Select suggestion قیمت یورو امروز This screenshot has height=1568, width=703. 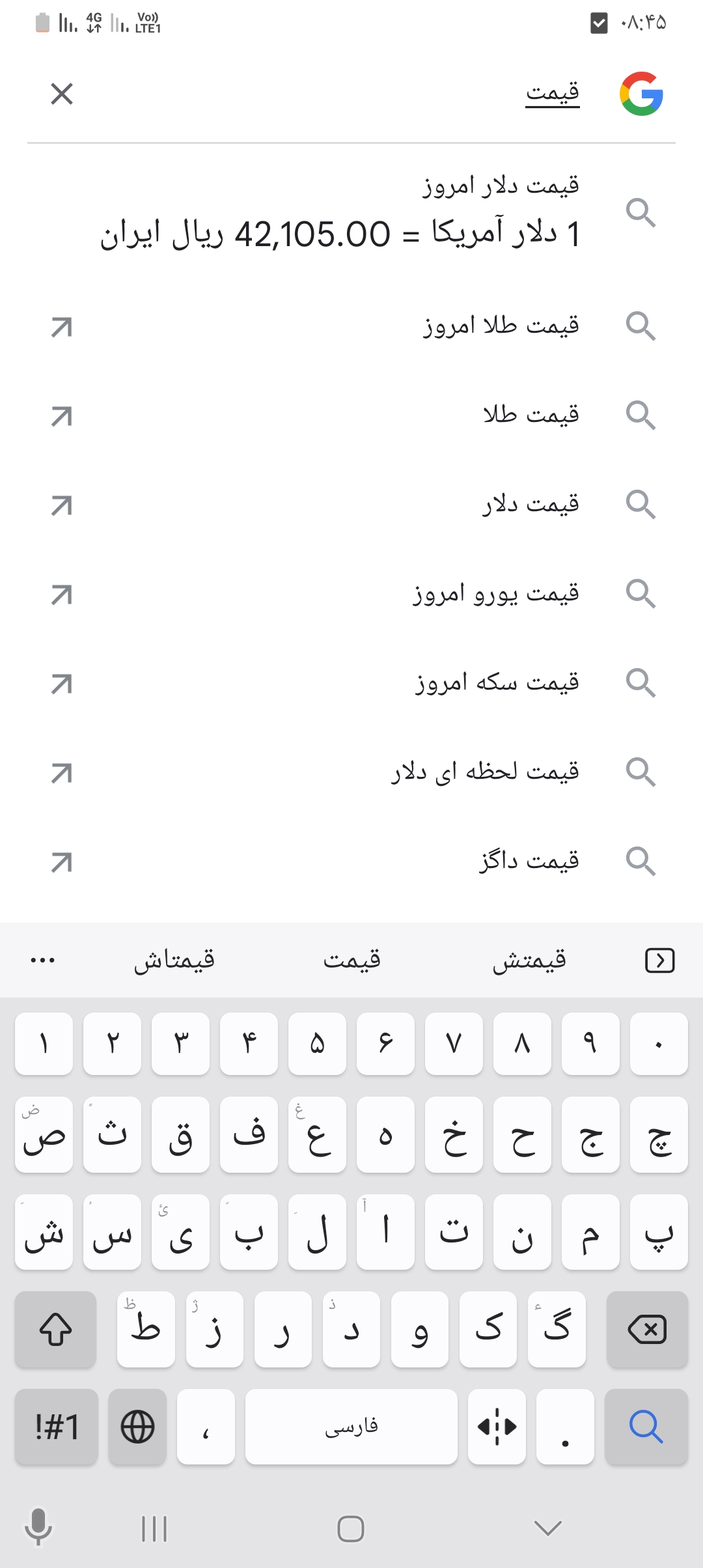496,594
